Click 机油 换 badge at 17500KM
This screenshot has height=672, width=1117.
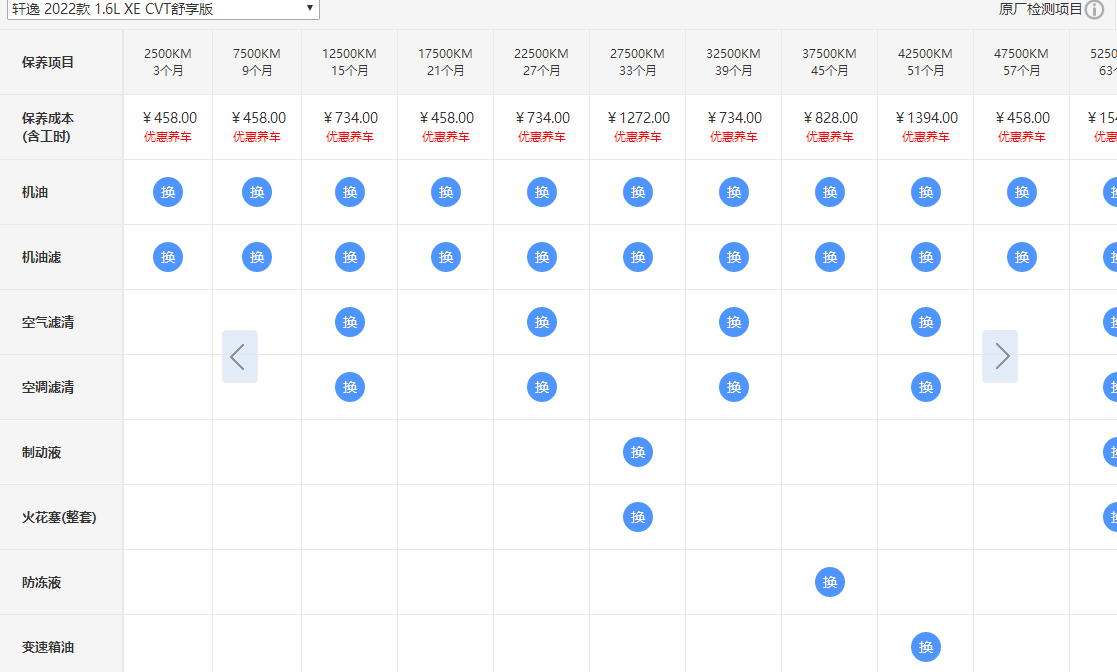446,192
